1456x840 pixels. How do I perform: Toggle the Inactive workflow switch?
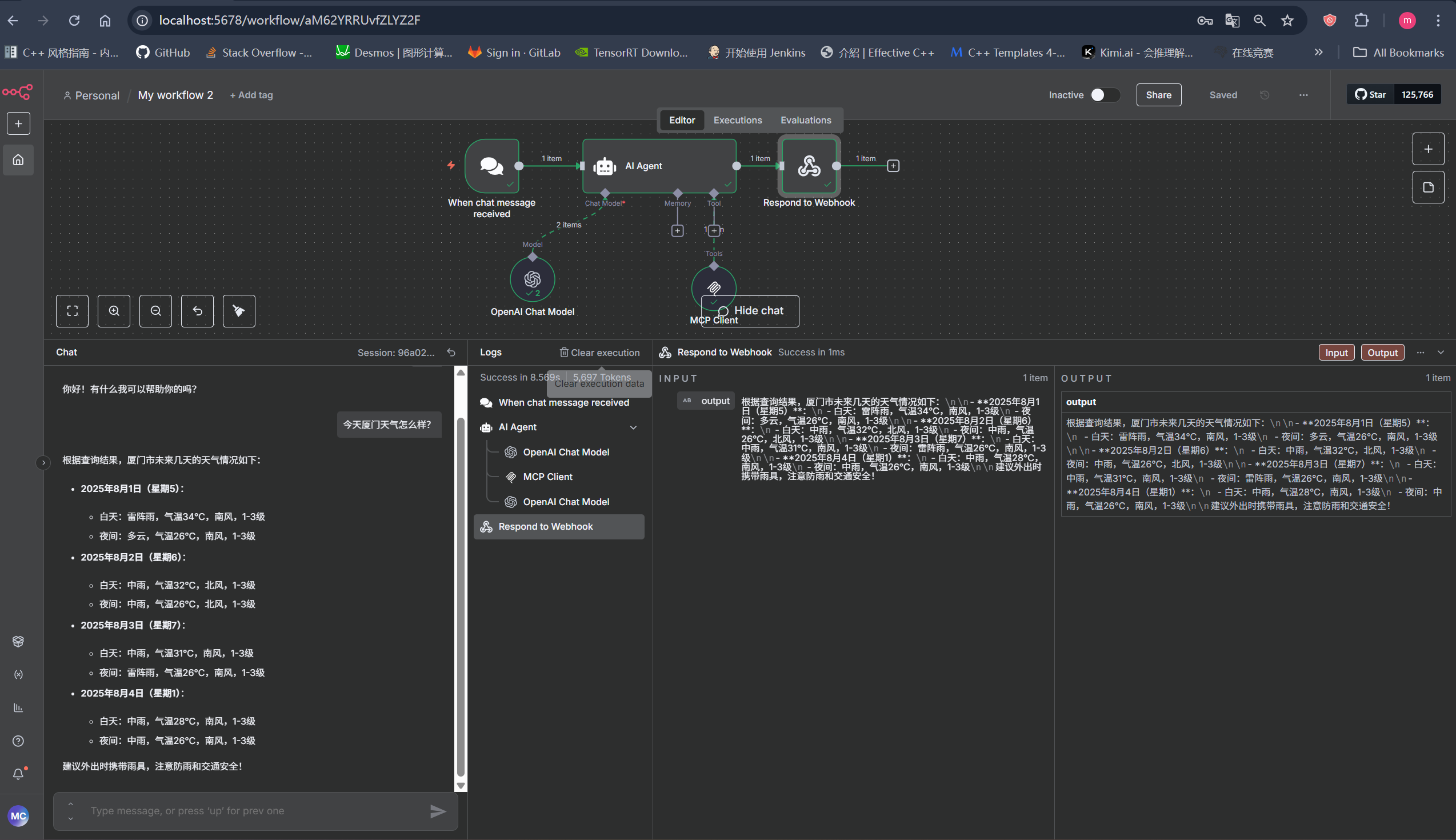click(x=1105, y=95)
